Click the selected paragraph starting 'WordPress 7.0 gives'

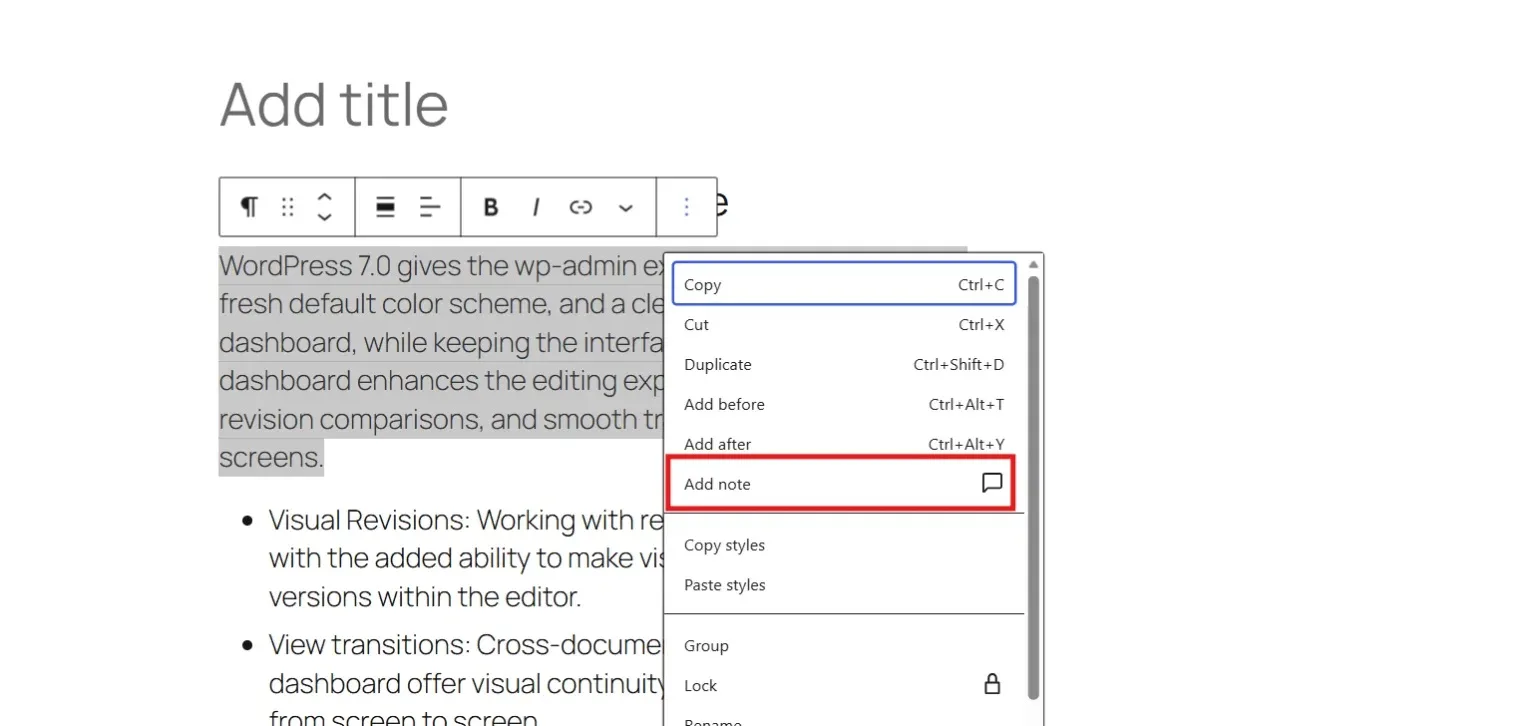click(440, 361)
